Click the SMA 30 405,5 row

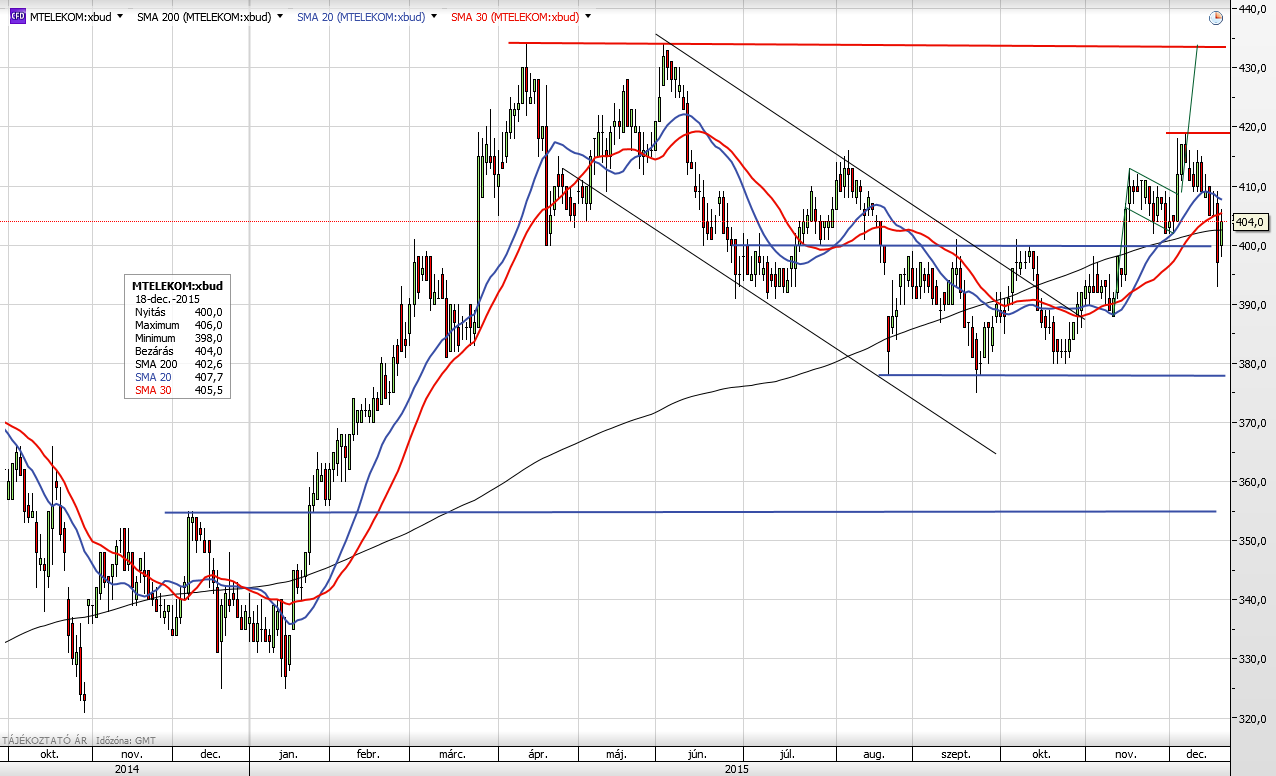click(x=178, y=390)
